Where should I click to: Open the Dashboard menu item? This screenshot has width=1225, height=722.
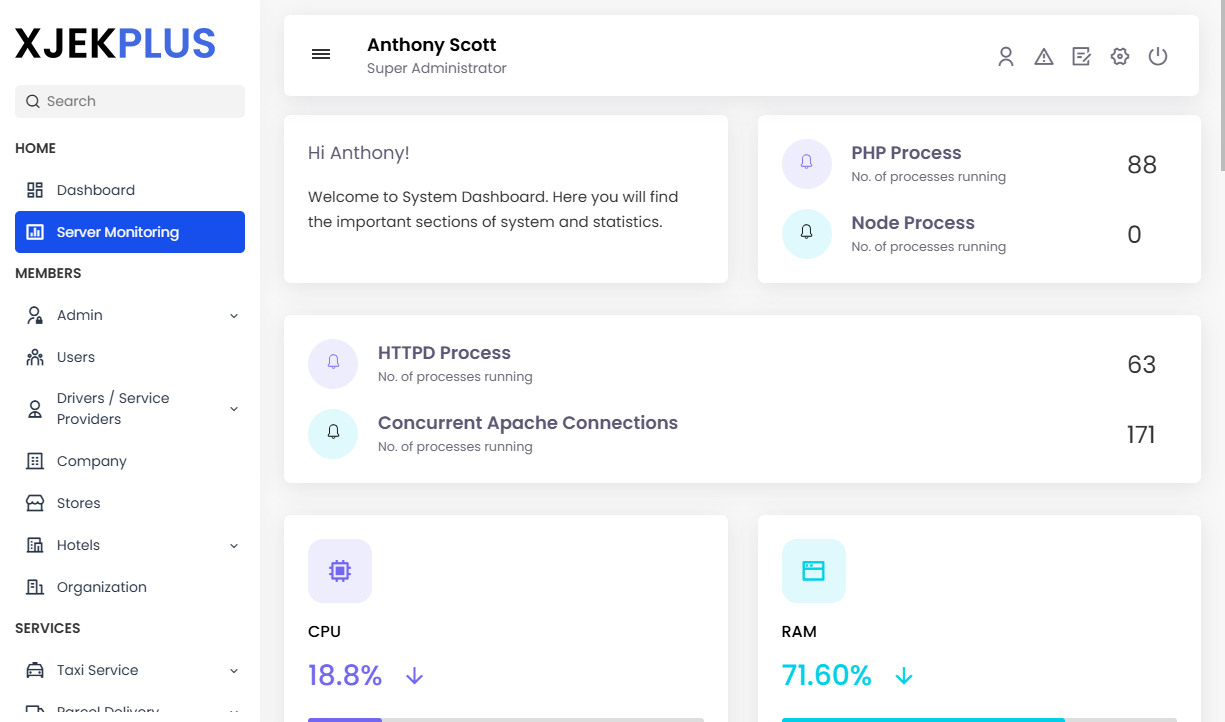tap(94, 189)
